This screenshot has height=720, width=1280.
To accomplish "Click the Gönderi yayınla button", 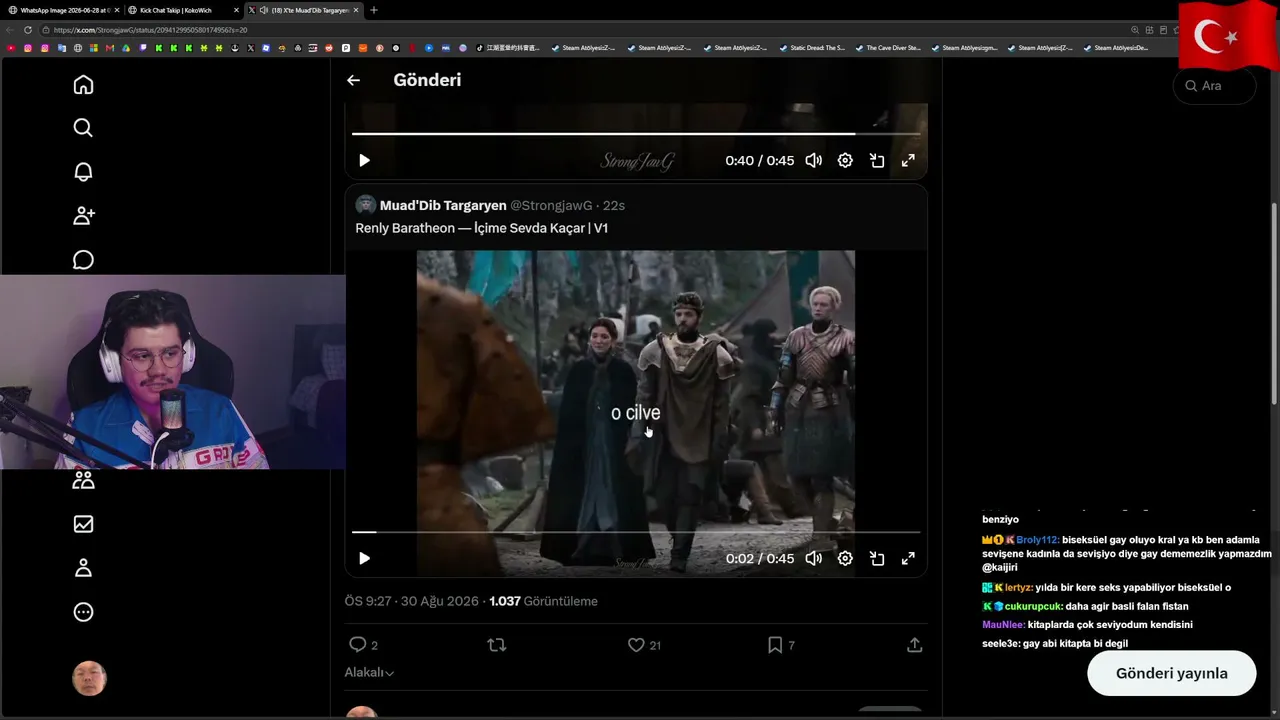I will (1171, 673).
